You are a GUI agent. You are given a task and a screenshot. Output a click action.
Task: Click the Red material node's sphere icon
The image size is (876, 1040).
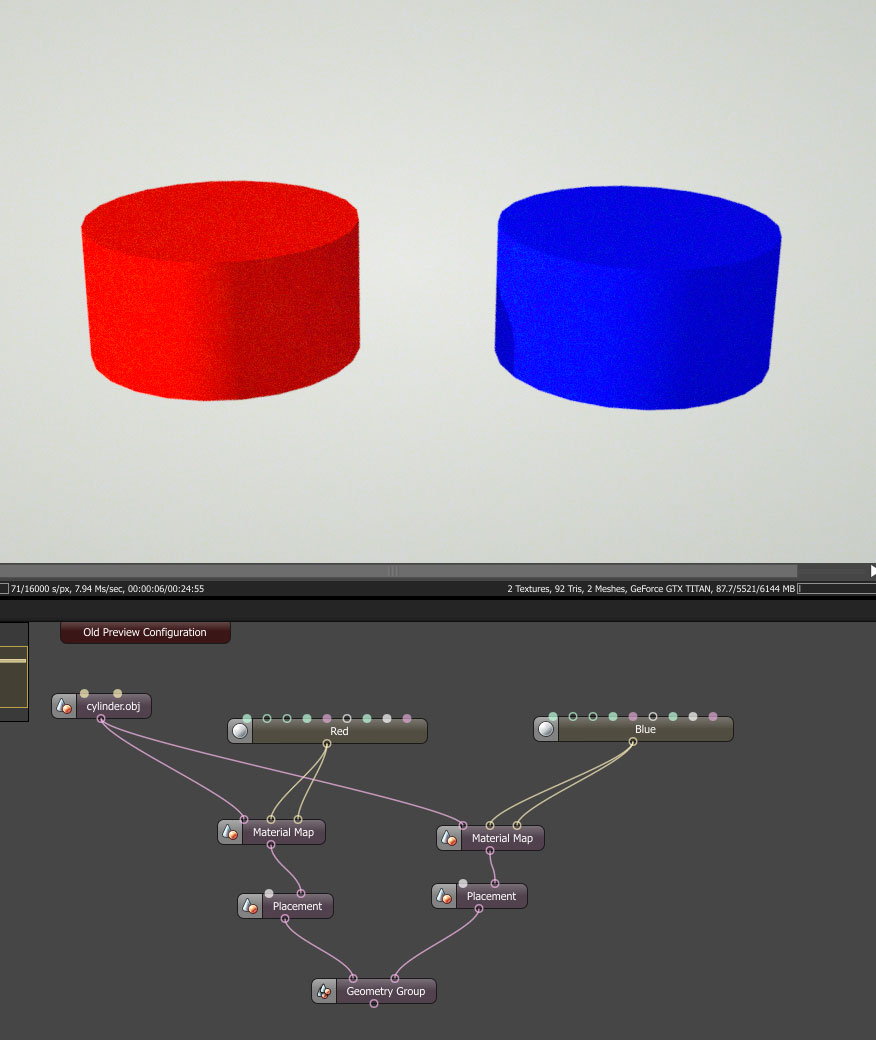pyautogui.click(x=240, y=731)
